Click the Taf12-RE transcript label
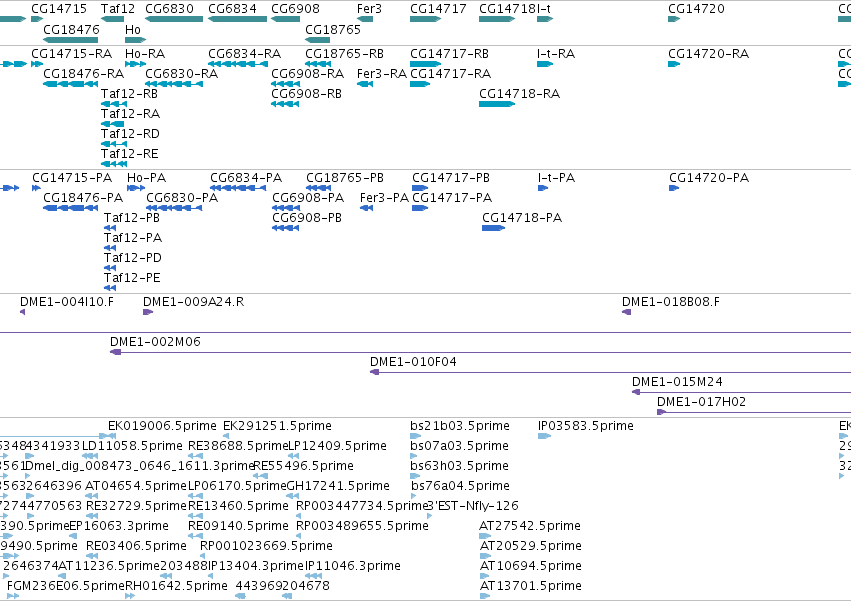 [x=130, y=154]
